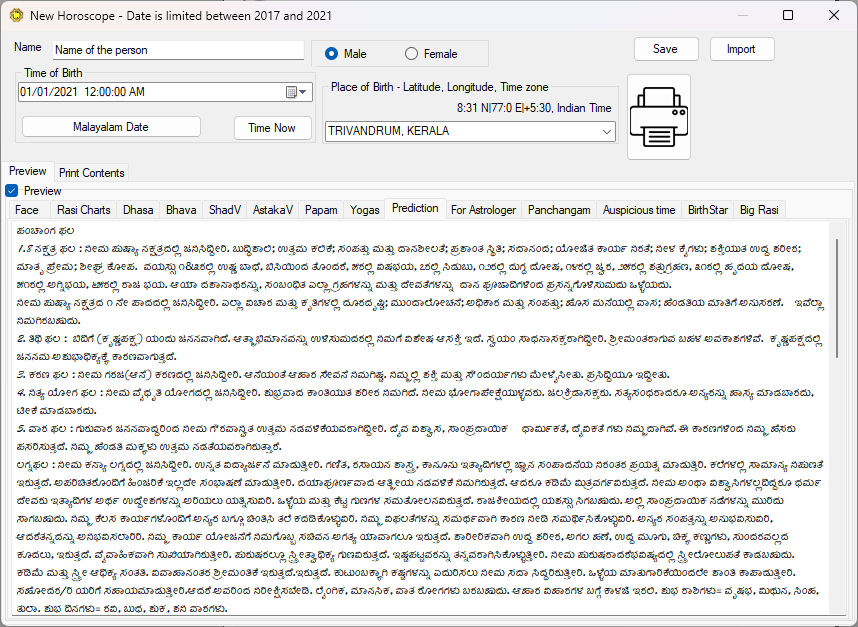858x627 pixels.
Task: Show the AstakaV tab
Action: pos(273,210)
